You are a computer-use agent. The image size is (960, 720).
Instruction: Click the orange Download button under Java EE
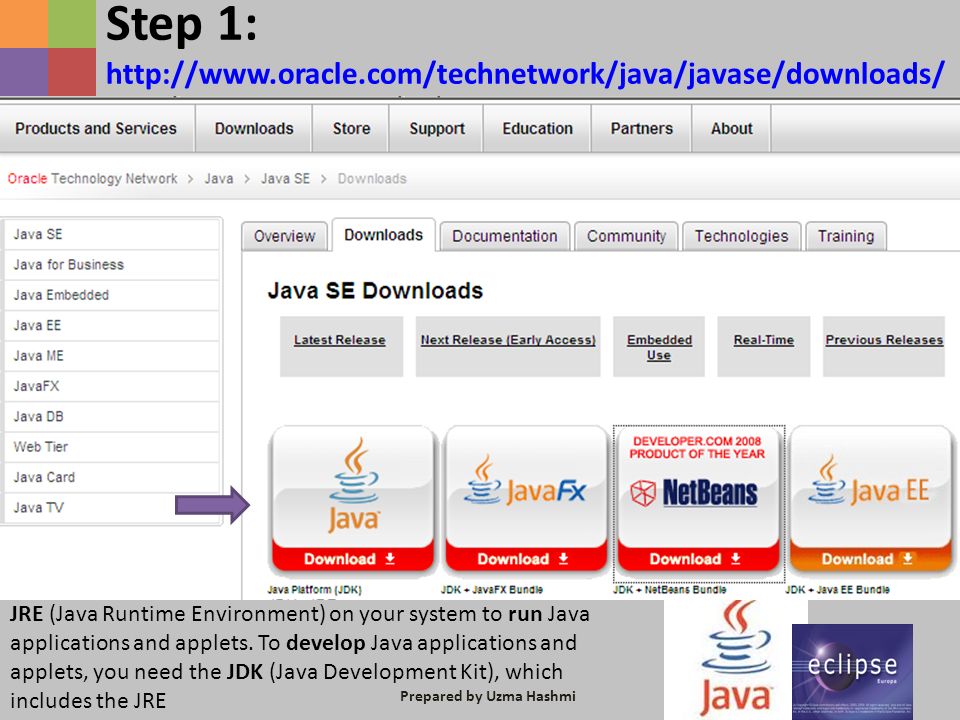point(870,559)
